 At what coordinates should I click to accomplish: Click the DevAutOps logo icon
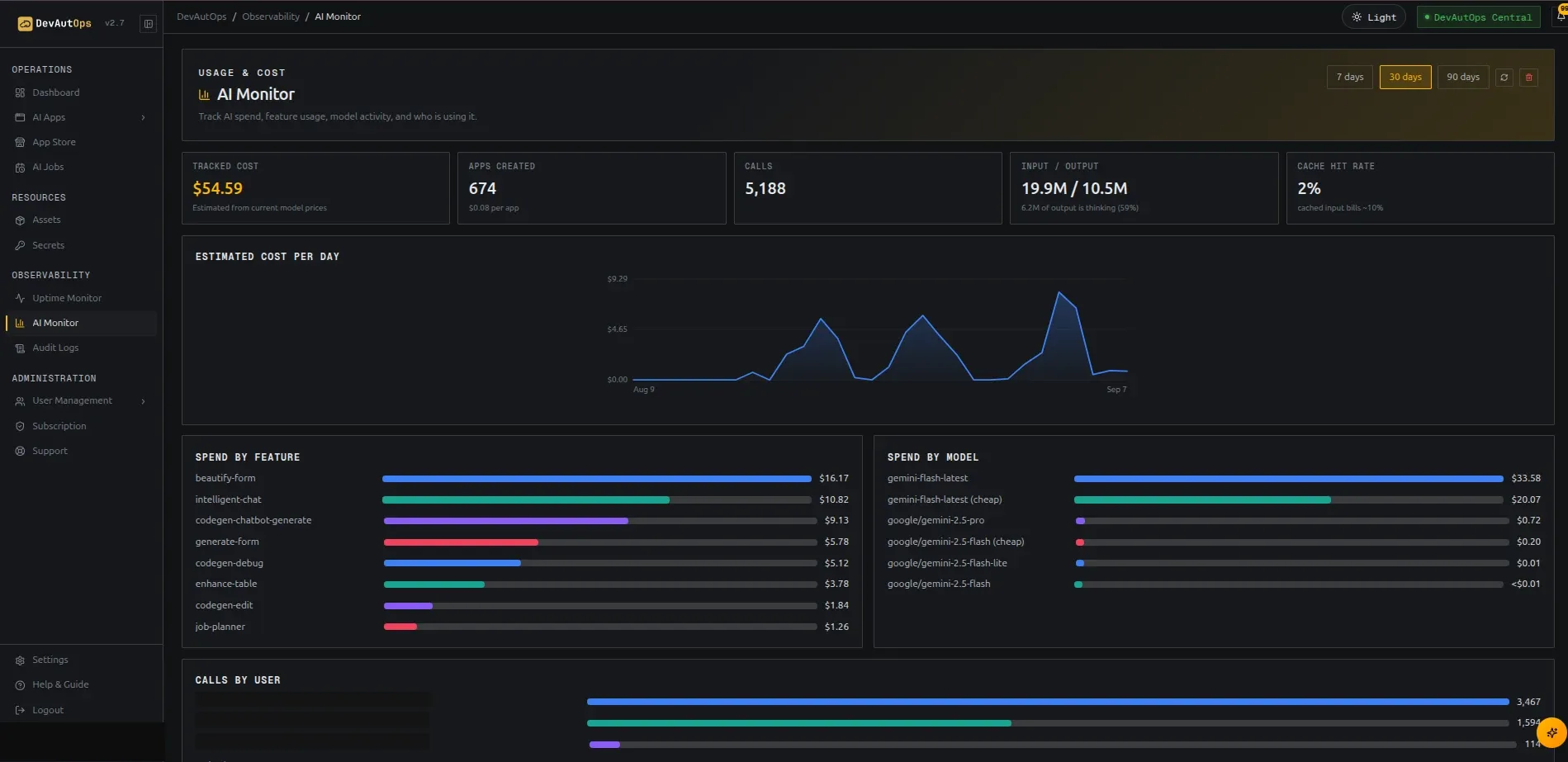click(25, 24)
